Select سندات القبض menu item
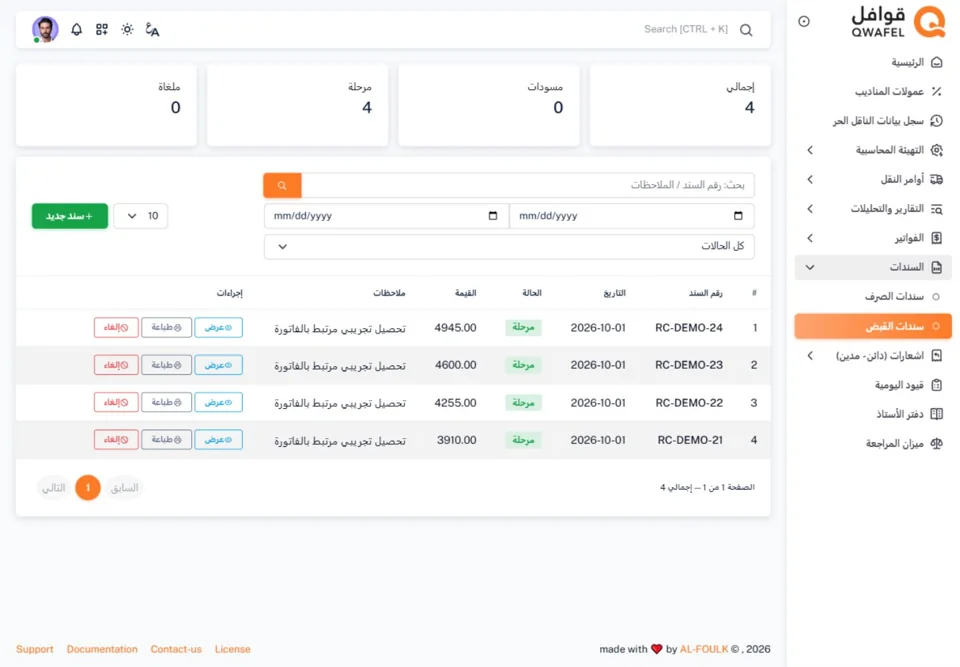The height and width of the screenshot is (667, 960). coord(873,326)
